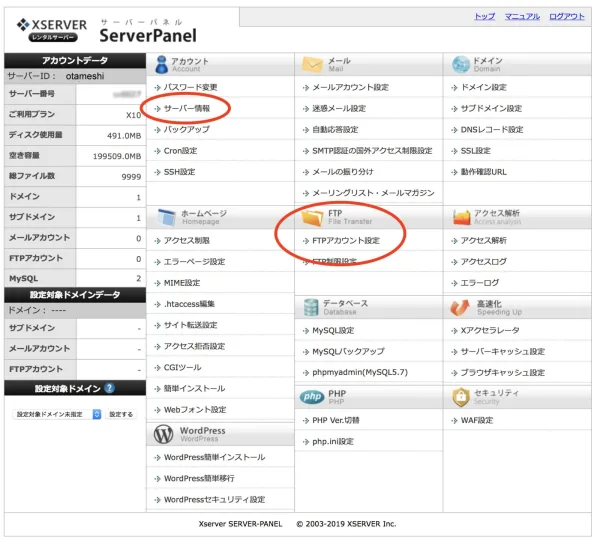600x542 pixels.
Task: Open .htaccess編集
Action: coord(189,304)
